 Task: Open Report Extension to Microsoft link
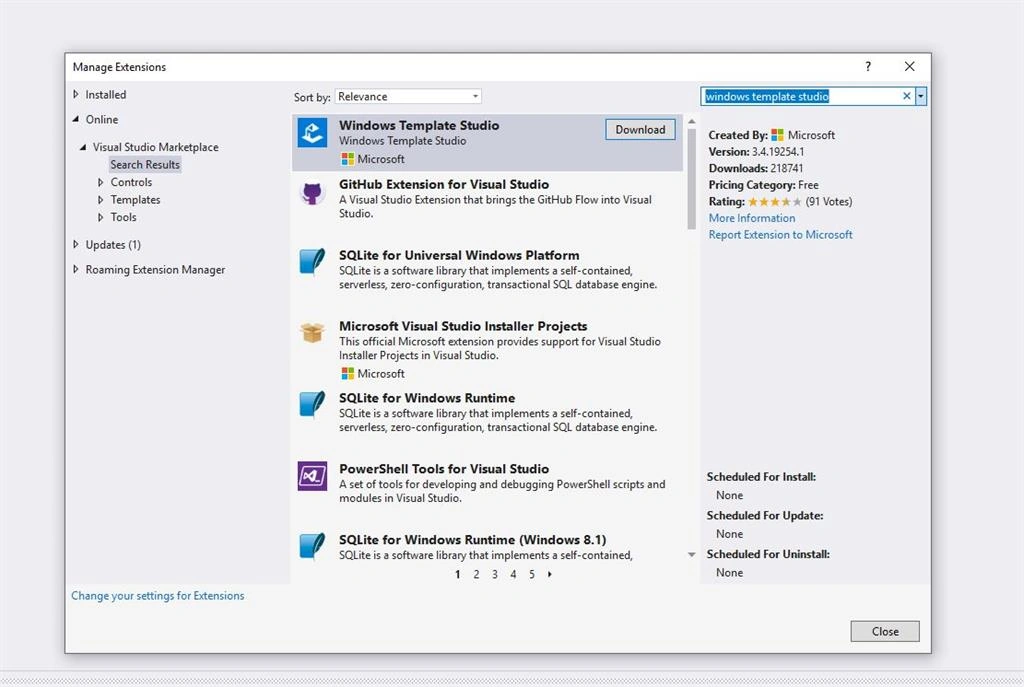pos(780,234)
